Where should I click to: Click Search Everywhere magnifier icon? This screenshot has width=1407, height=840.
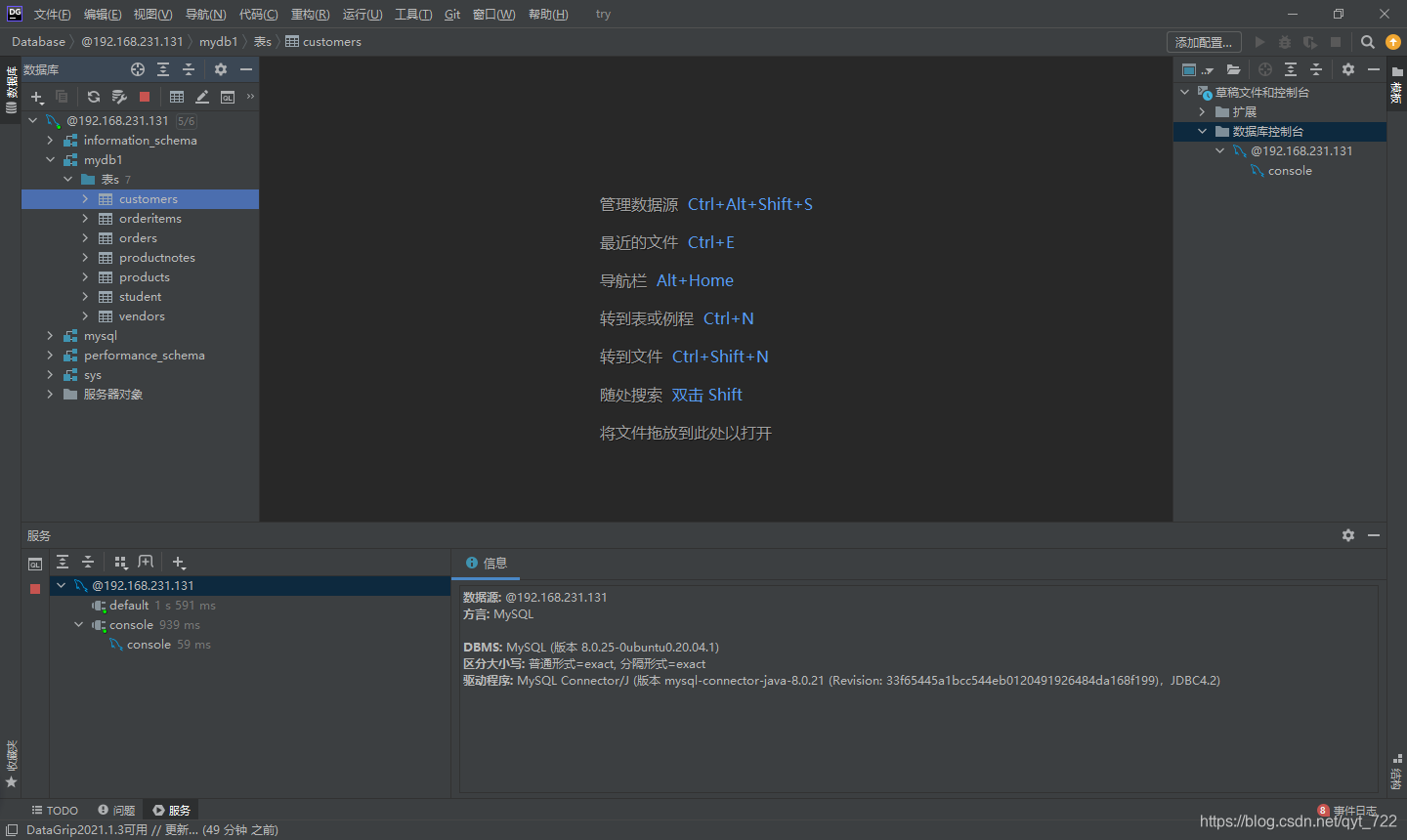coord(1368,42)
